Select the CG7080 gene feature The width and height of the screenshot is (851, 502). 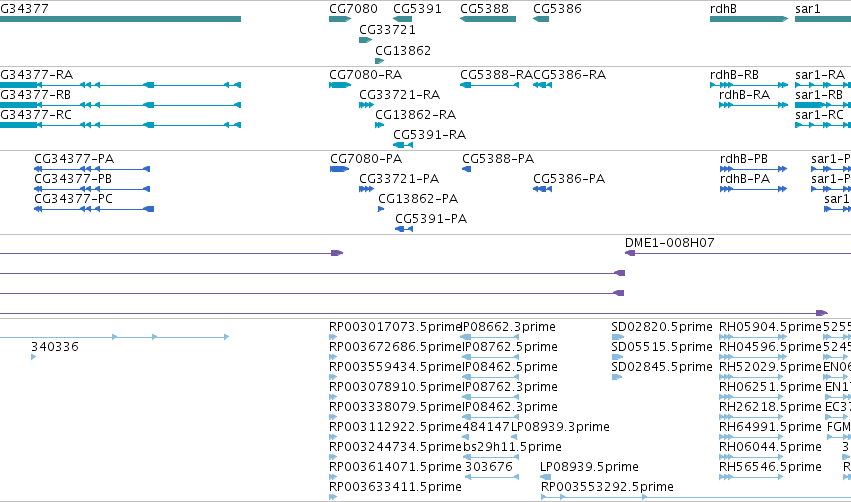click(x=340, y=19)
